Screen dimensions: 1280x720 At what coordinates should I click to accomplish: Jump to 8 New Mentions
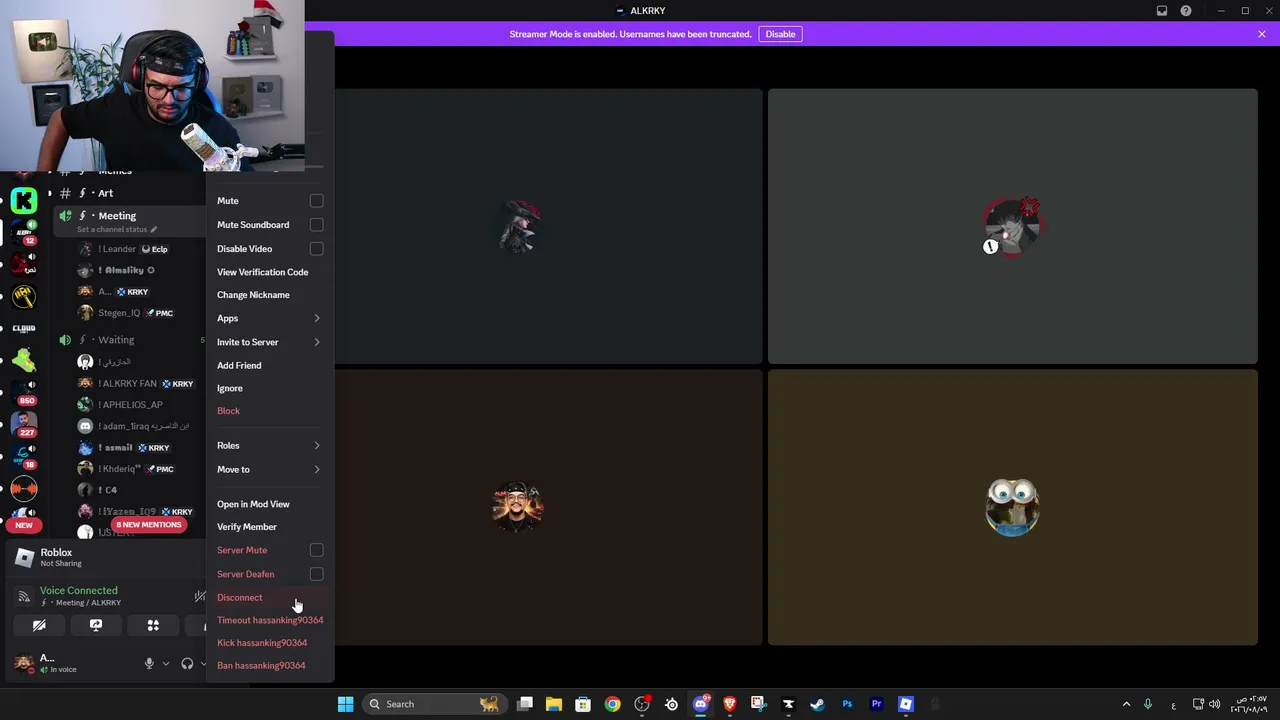(148, 525)
